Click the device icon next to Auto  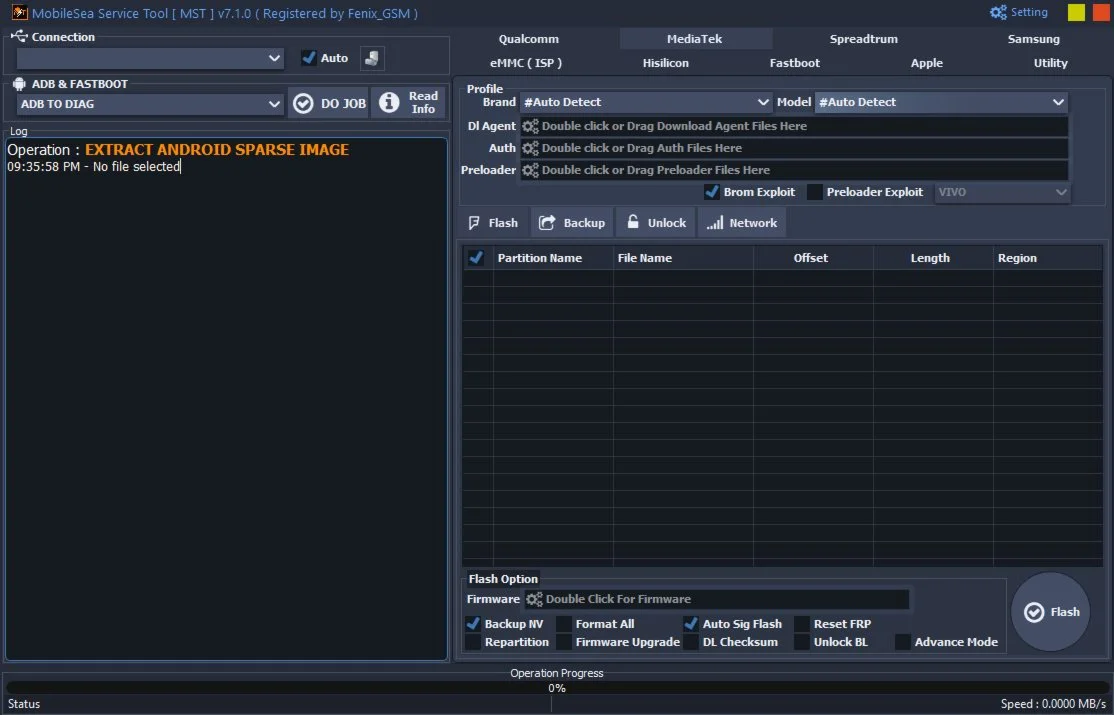[372, 59]
